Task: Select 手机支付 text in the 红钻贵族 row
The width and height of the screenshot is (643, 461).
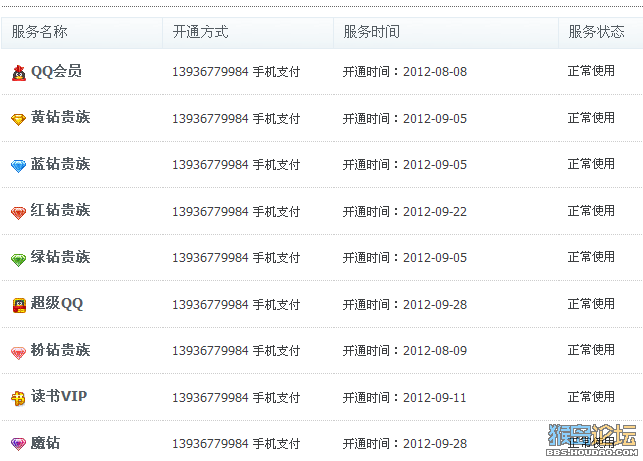Action: (276, 212)
